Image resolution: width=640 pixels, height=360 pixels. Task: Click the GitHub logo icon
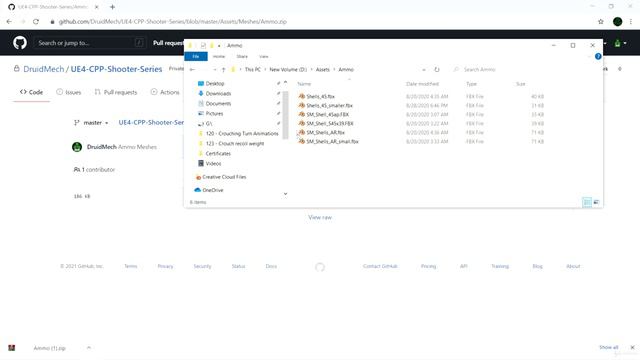click(x=20, y=42)
